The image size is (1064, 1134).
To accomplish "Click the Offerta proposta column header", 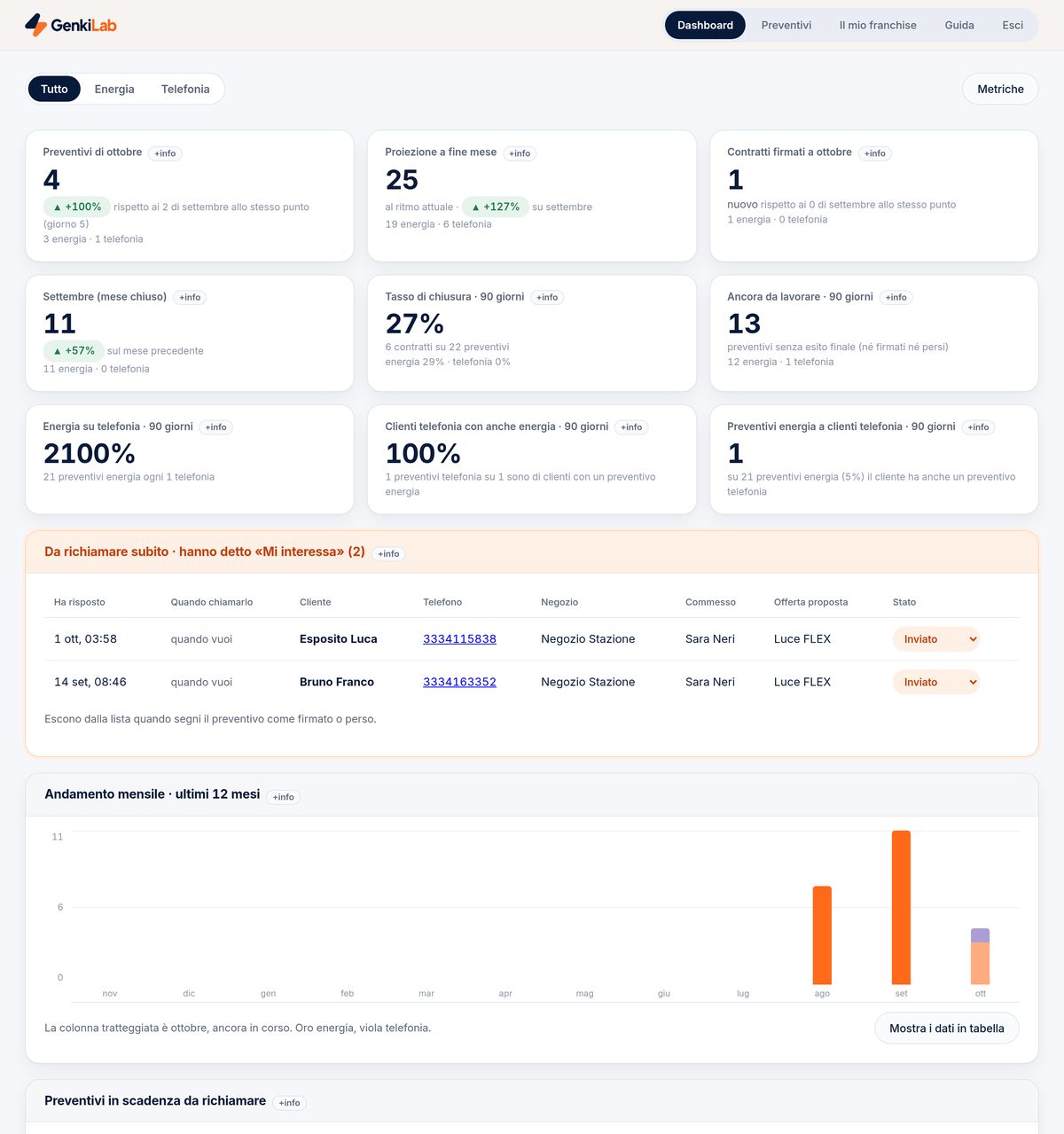I will click(810, 602).
